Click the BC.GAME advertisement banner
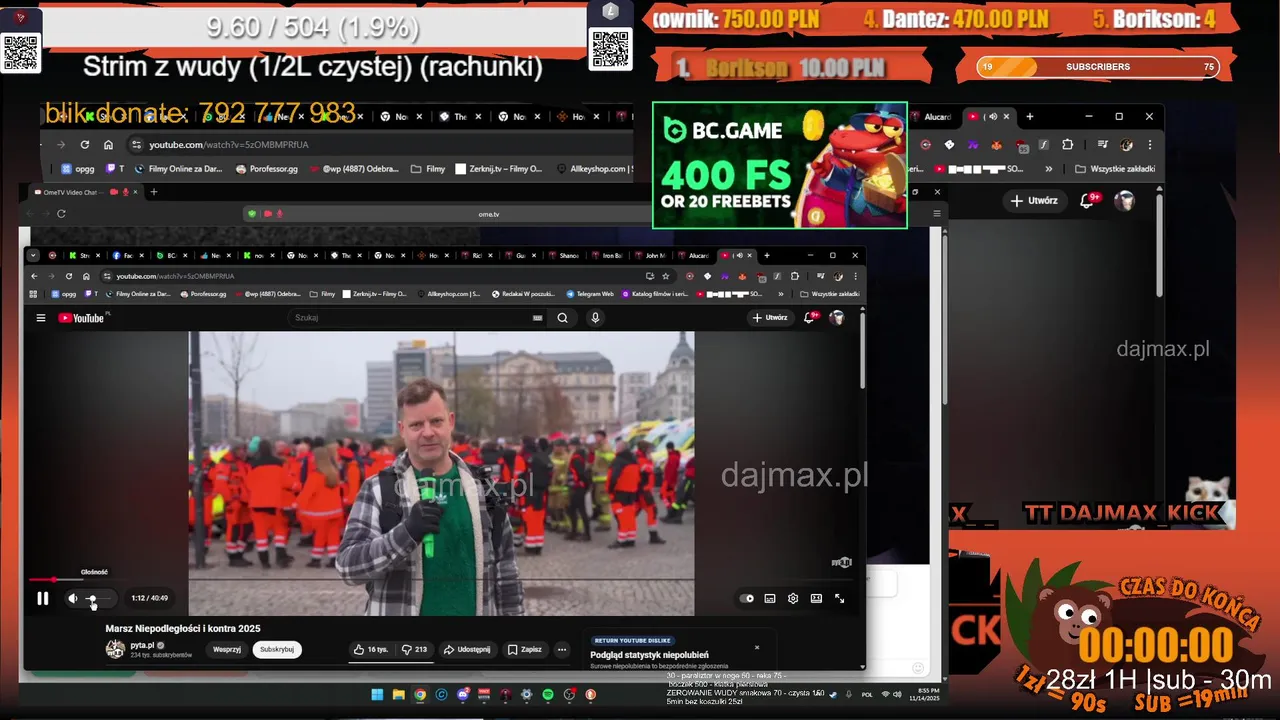 click(780, 165)
